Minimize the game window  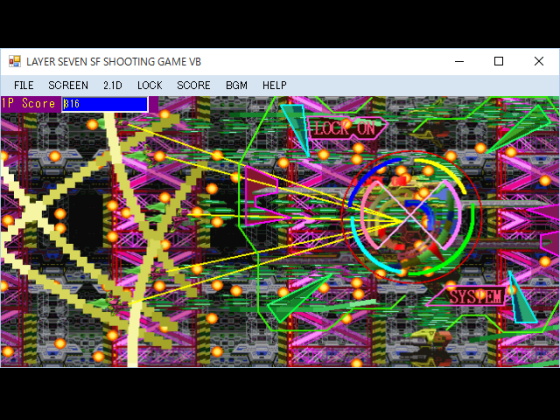[459, 61]
